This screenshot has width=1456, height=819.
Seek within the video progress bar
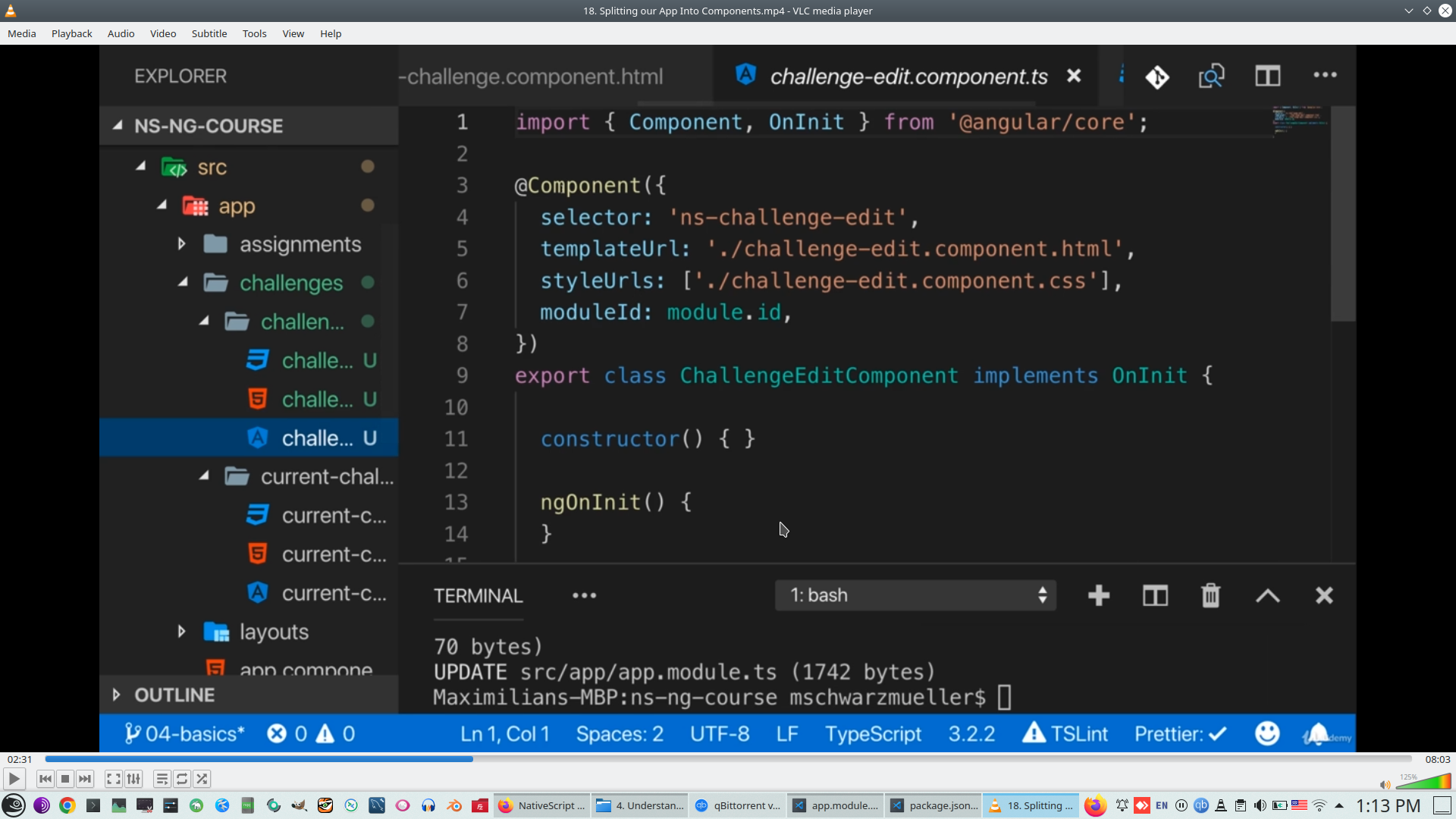[728, 759]
